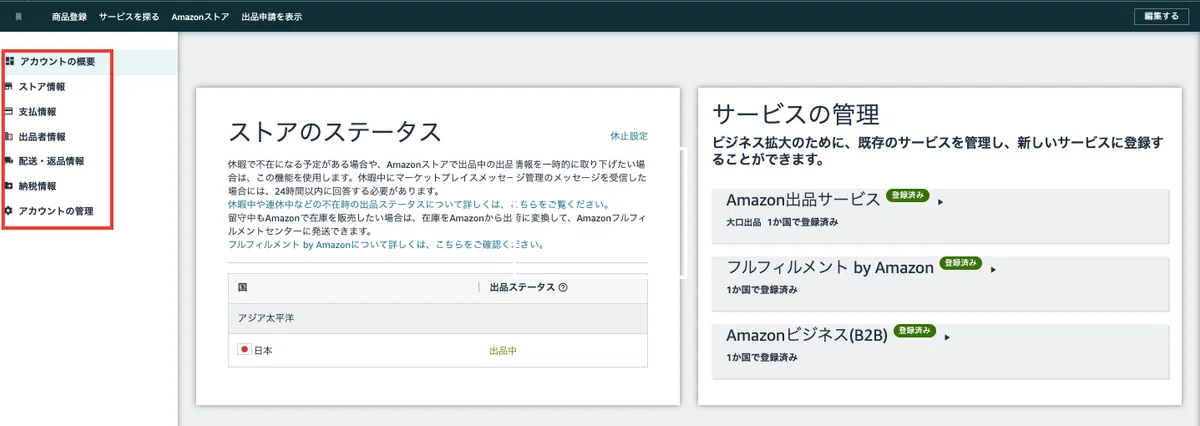
Task: Click the 出品中 status text
Action: [x=503, y=351]
